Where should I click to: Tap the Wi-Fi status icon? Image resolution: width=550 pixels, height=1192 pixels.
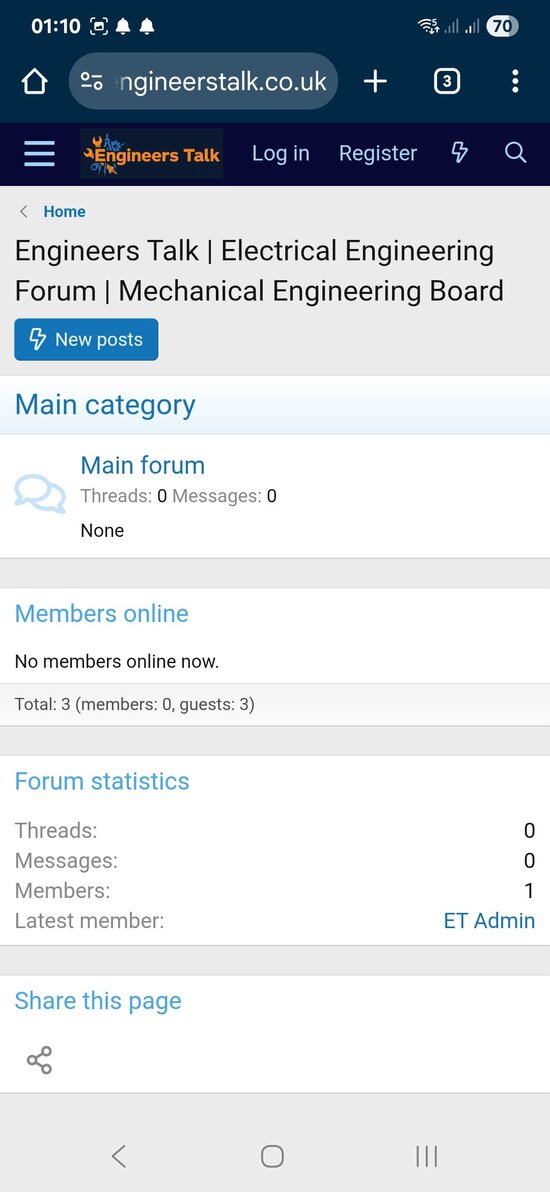pyautogui.click(x=428, y=27)
